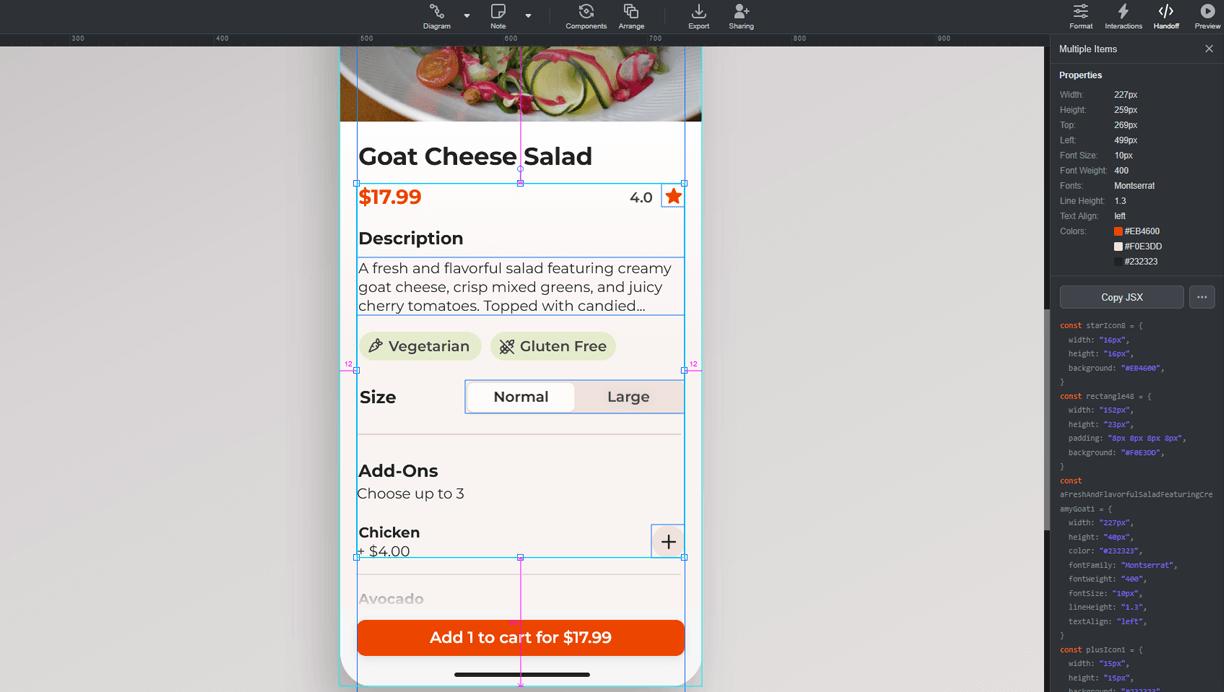Open the Format panel
This screenshot has width=1224, height=692.
[1080, 15]
